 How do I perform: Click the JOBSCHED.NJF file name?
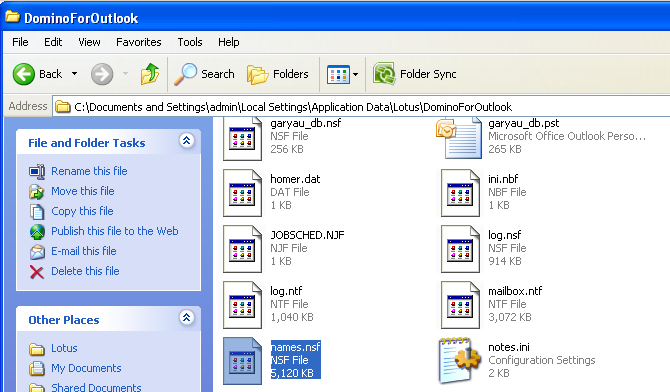[307, 235]
